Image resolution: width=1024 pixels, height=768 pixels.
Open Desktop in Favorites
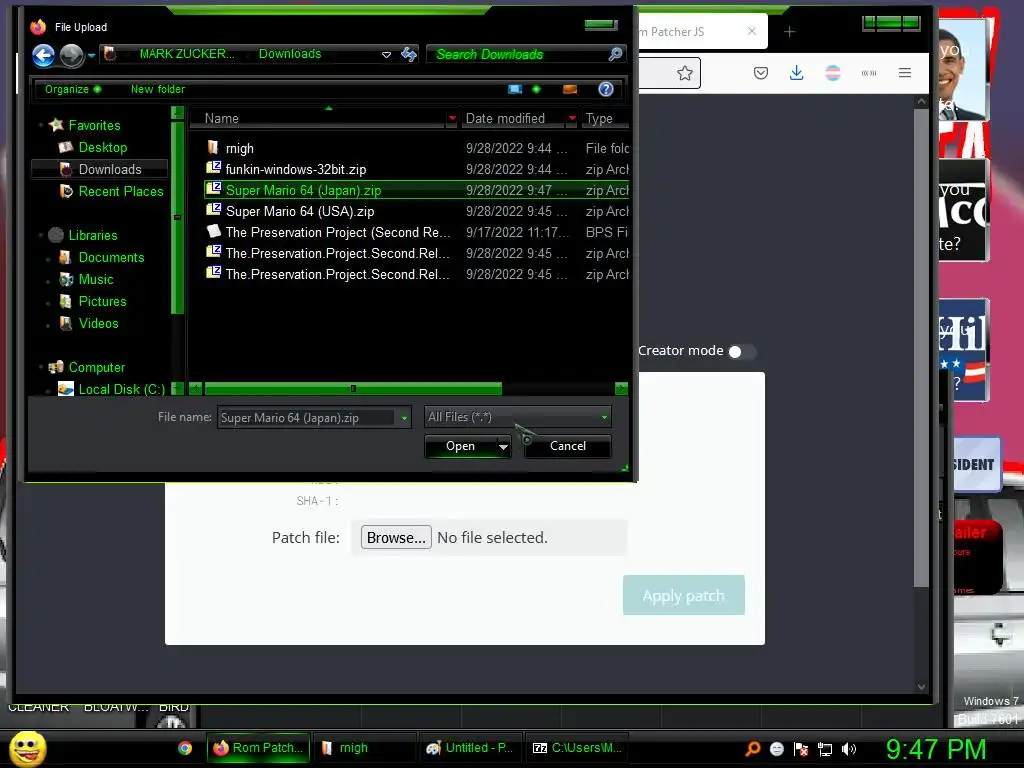(103, 148)
